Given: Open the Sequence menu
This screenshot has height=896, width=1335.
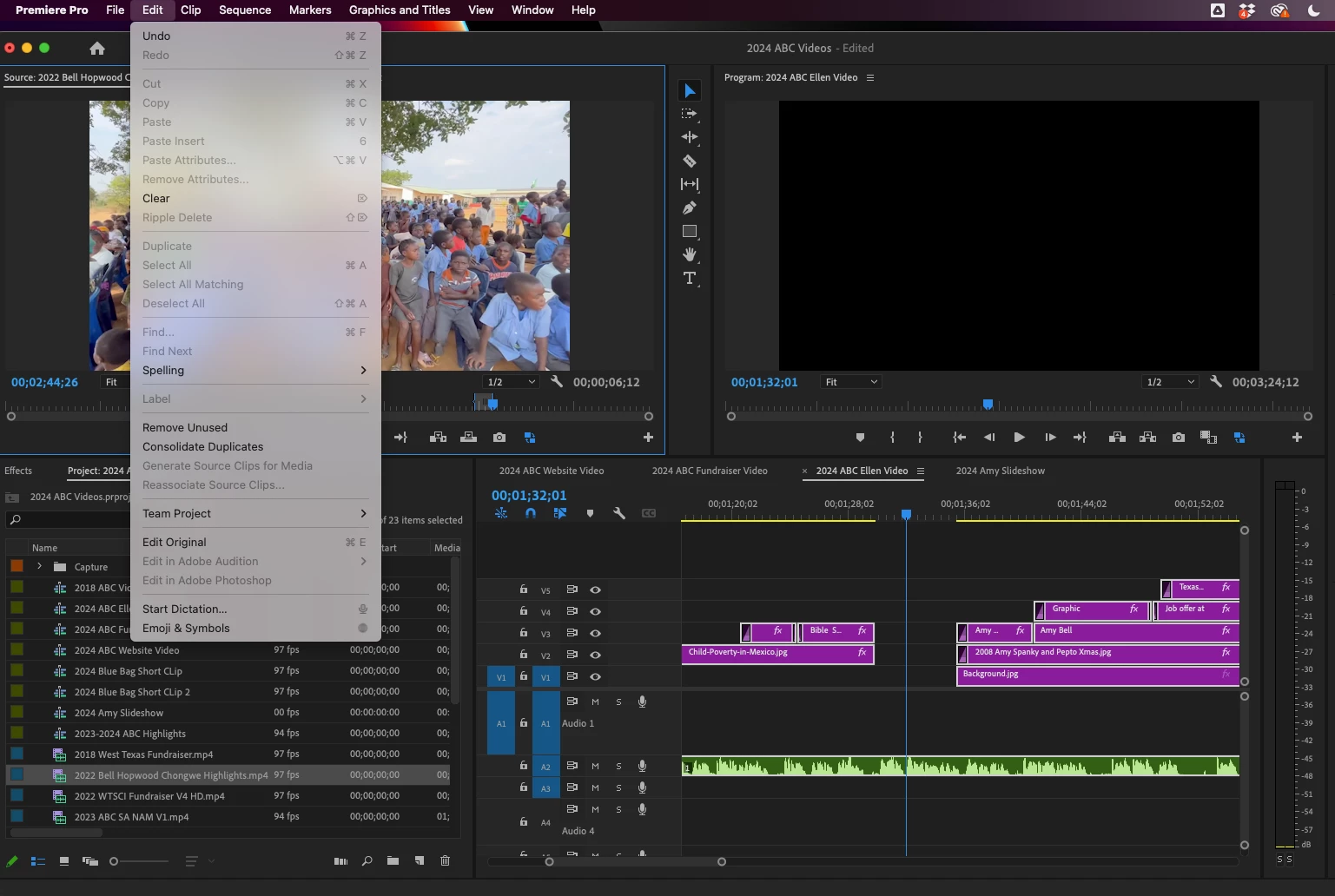Looking at the screenshot, I should 245,10.
